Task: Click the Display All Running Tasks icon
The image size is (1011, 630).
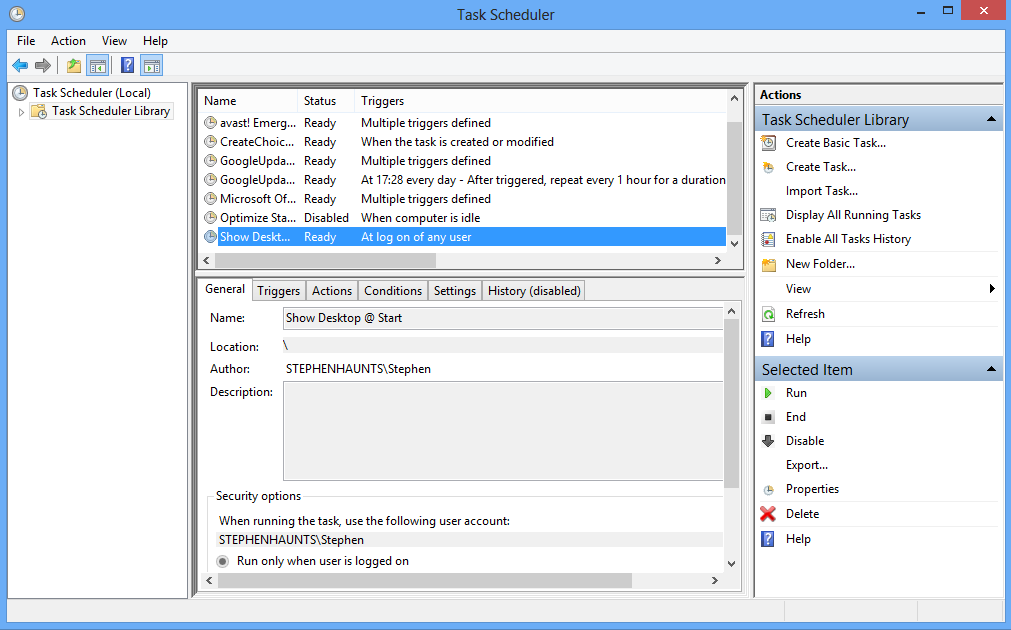Action: [769, 214]
